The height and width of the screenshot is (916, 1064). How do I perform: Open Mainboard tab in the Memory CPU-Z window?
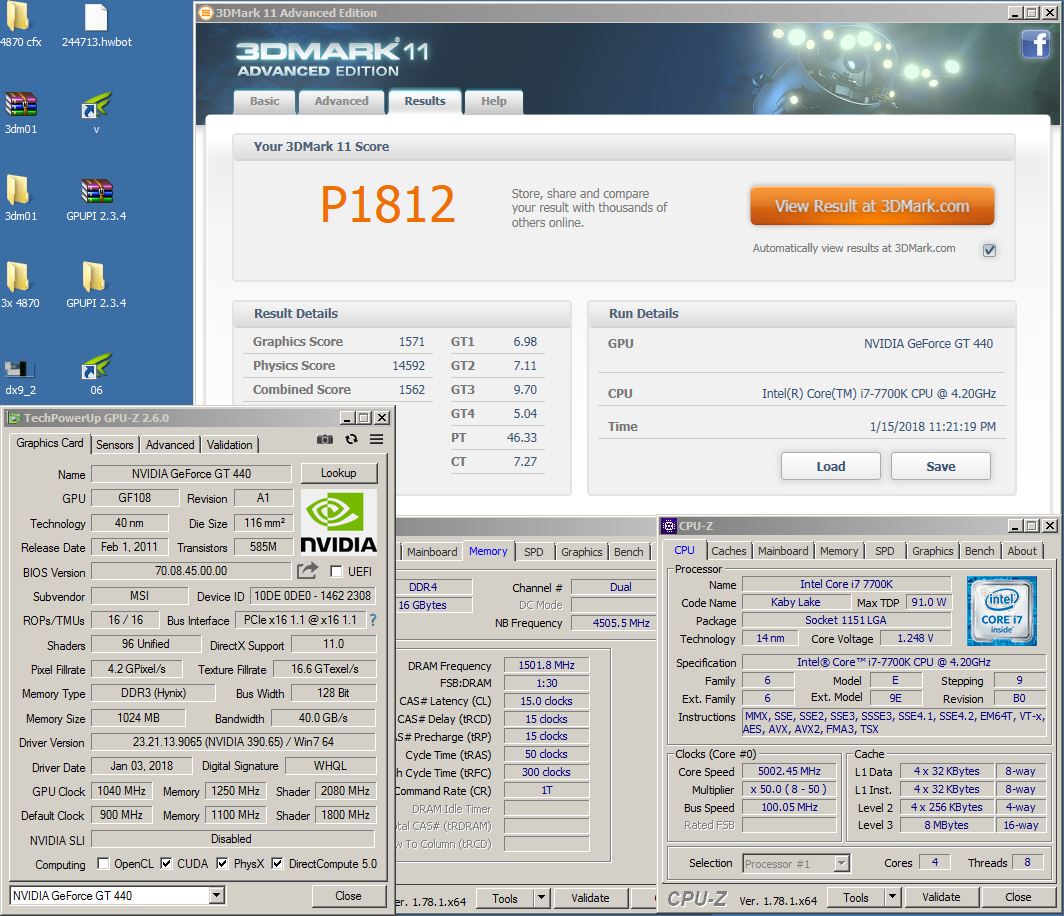(432, 552)
